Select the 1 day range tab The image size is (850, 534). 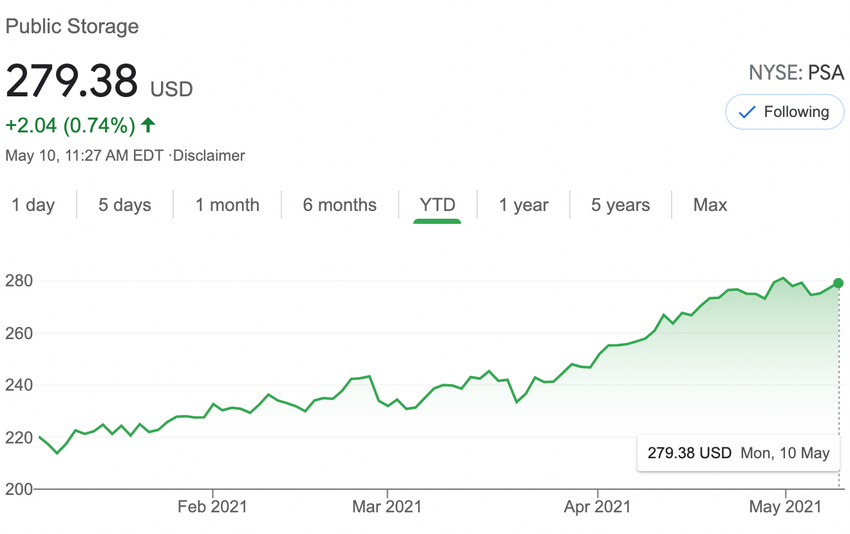[x=33, y=205]
